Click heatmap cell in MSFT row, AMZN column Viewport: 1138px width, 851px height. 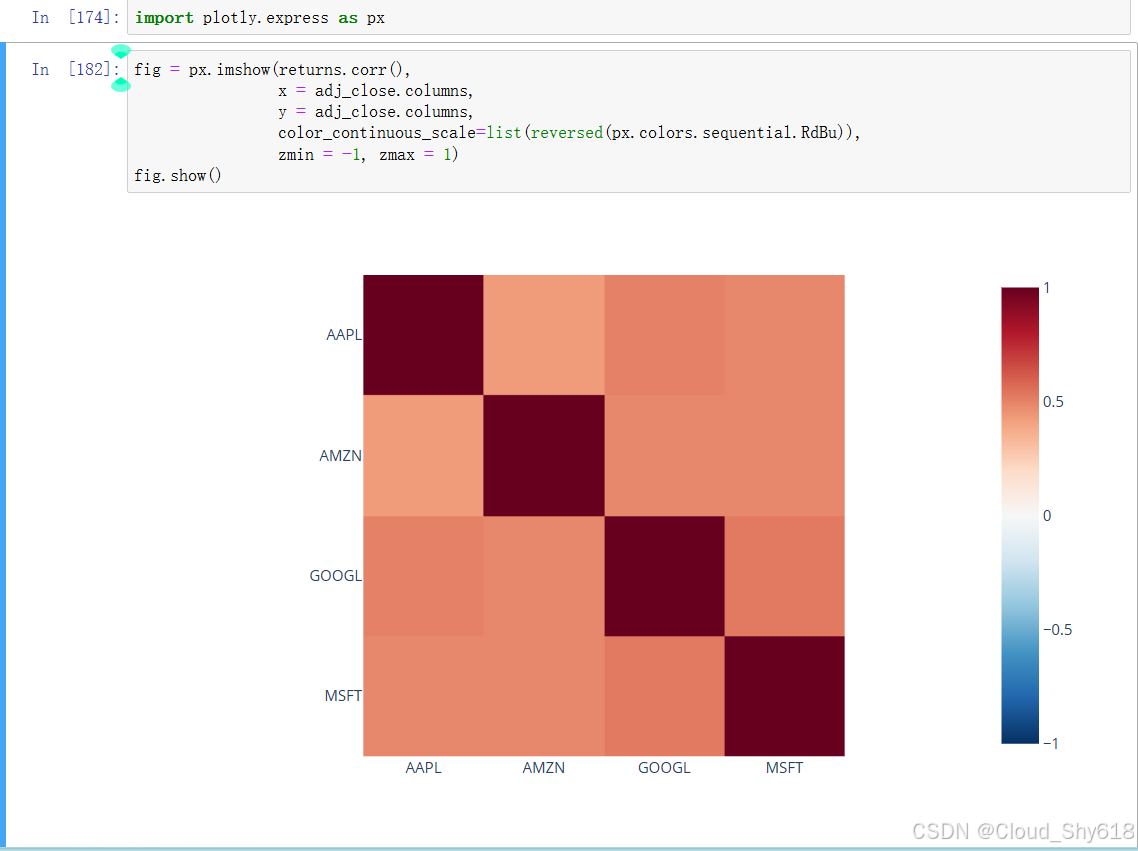[x=544, y=696]
